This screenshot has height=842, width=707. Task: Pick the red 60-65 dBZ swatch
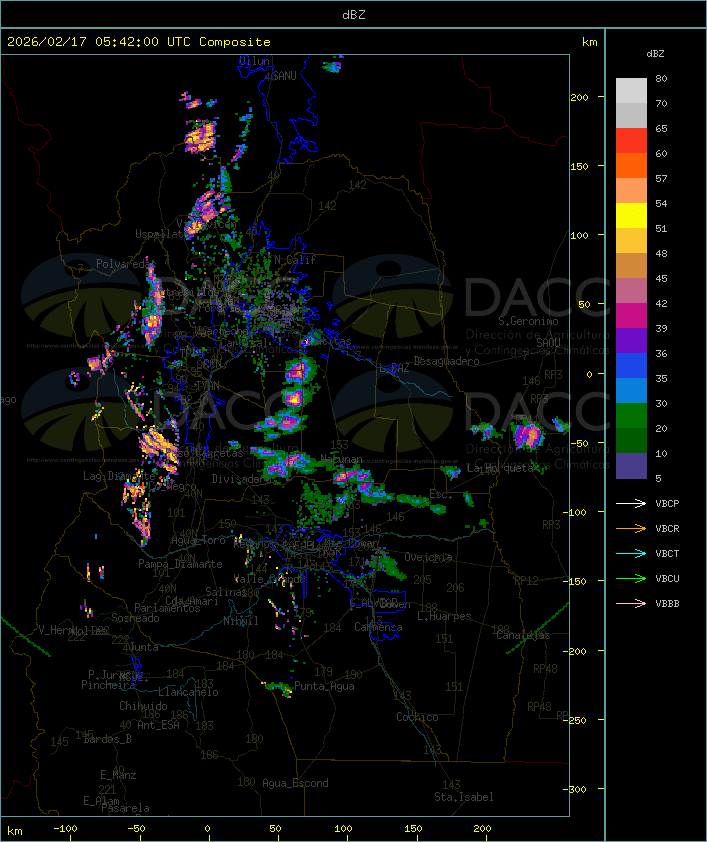click(631, 141)
